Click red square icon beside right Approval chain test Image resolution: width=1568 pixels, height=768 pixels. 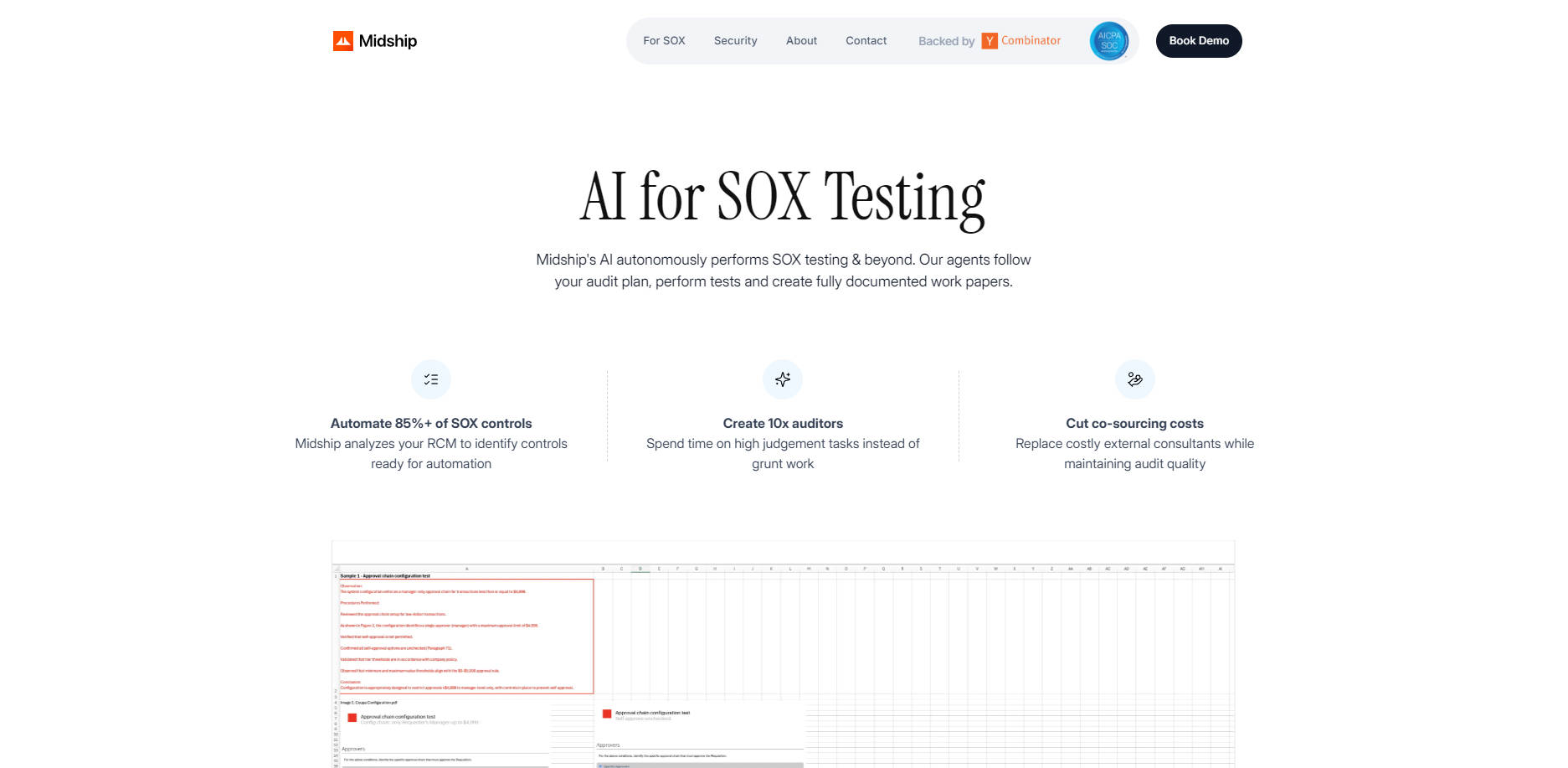[x=607, y=714]
